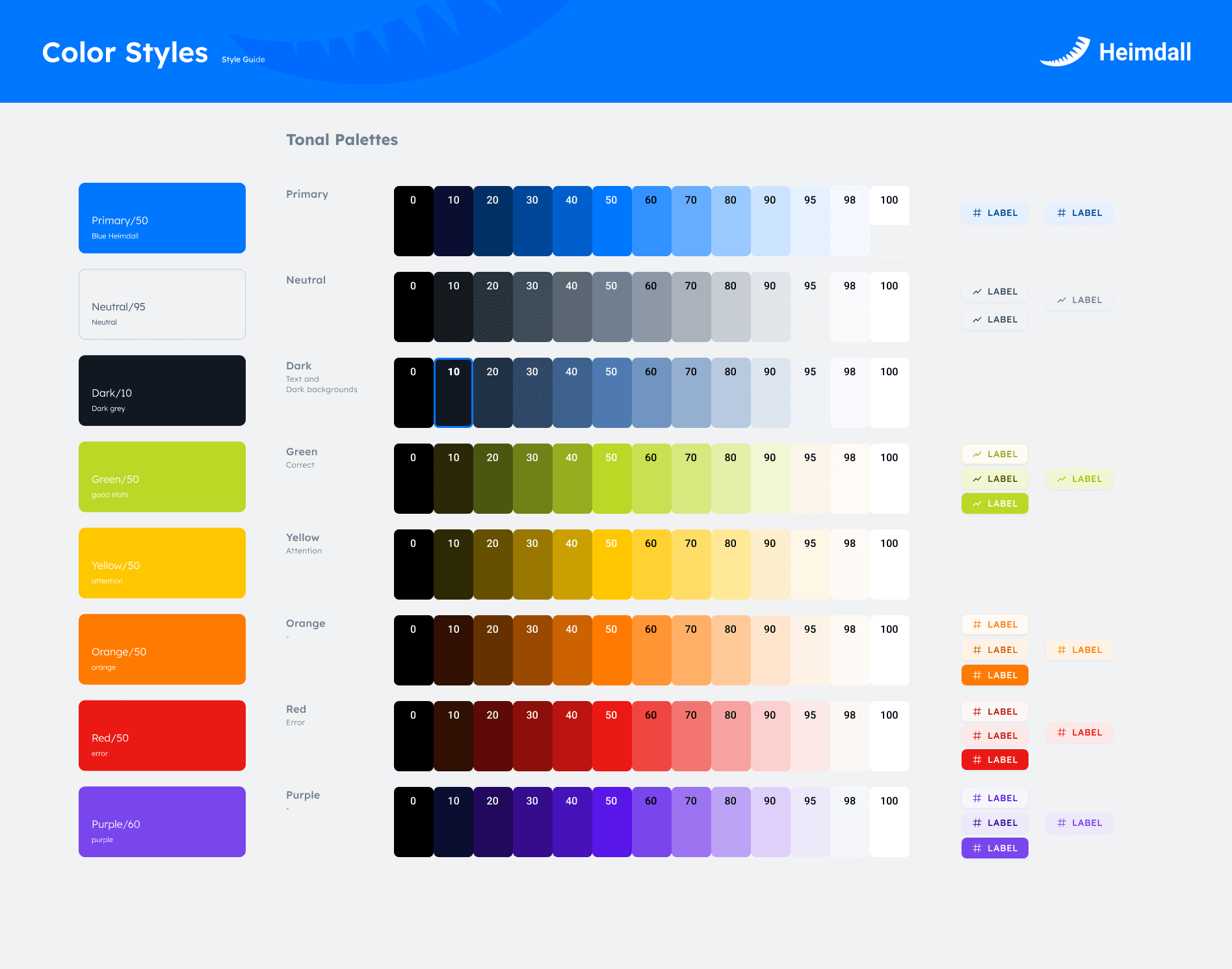Click the 'Orange' palette row label
This screenshot has height=969, width=1232.
[x=306, y=623]
